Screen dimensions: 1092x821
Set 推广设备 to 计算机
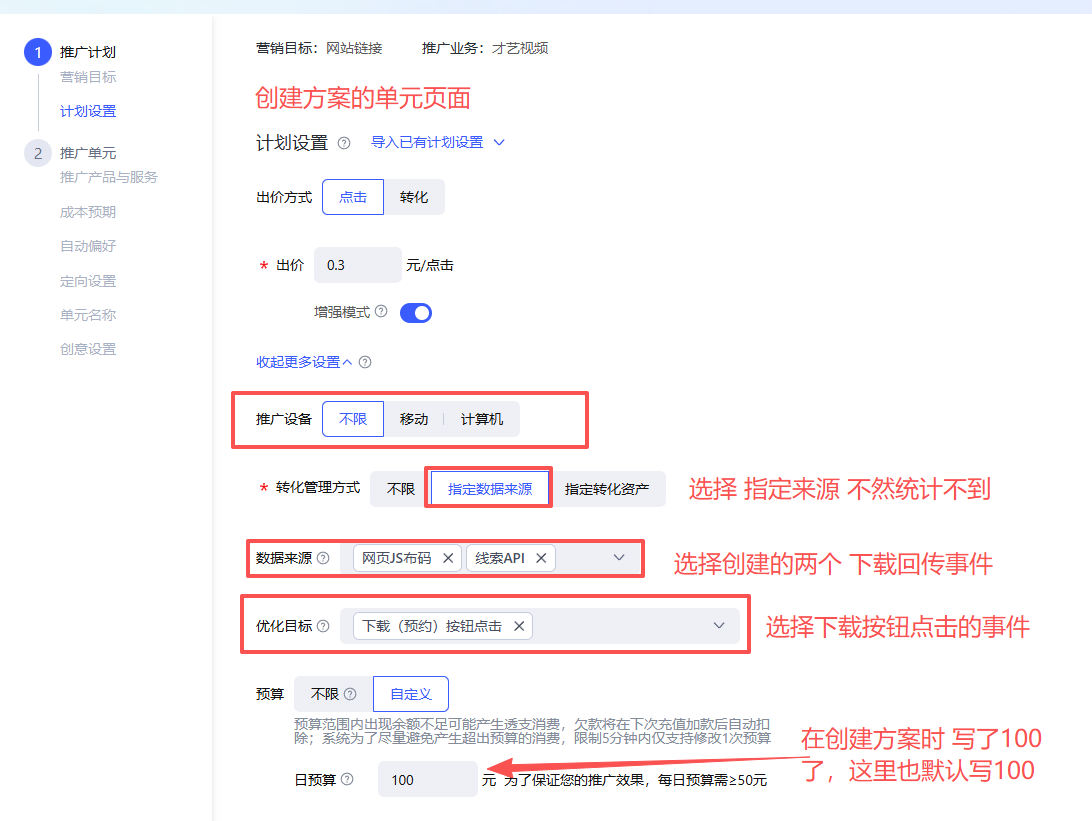[481, 419]
